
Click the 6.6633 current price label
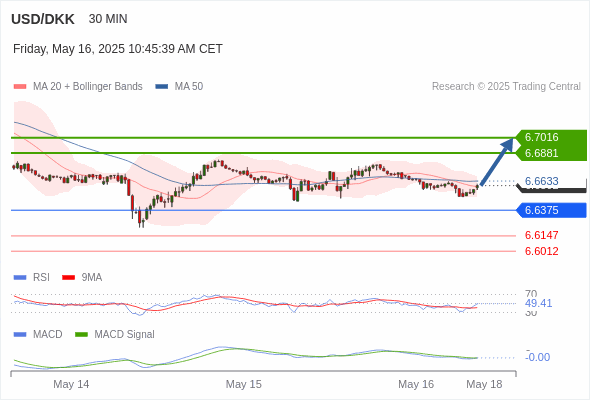click(x=541, y=181)
